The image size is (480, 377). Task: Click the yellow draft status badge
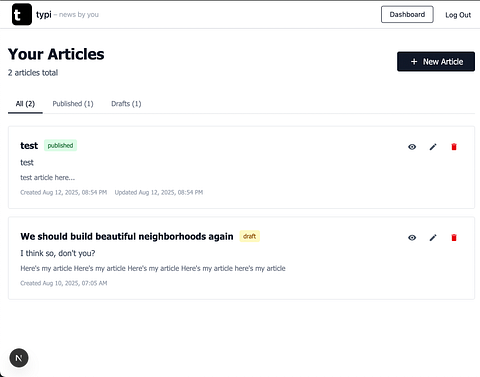click(249, 236)
